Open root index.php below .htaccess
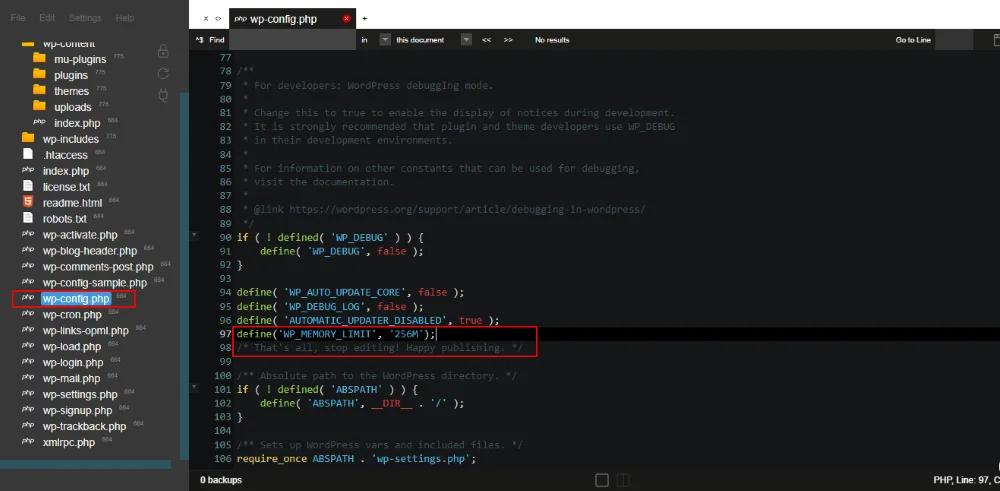 pyautogui.click(x=66, y=171)
